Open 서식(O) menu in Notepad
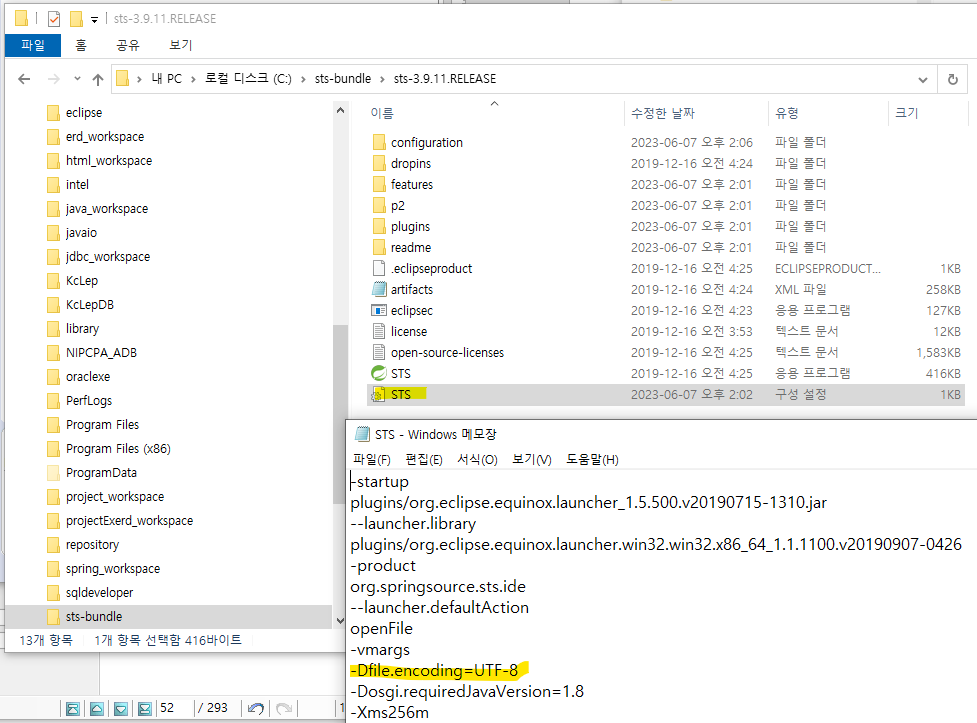The height and width of the screenshot is (723, 977). click(477, 460)
